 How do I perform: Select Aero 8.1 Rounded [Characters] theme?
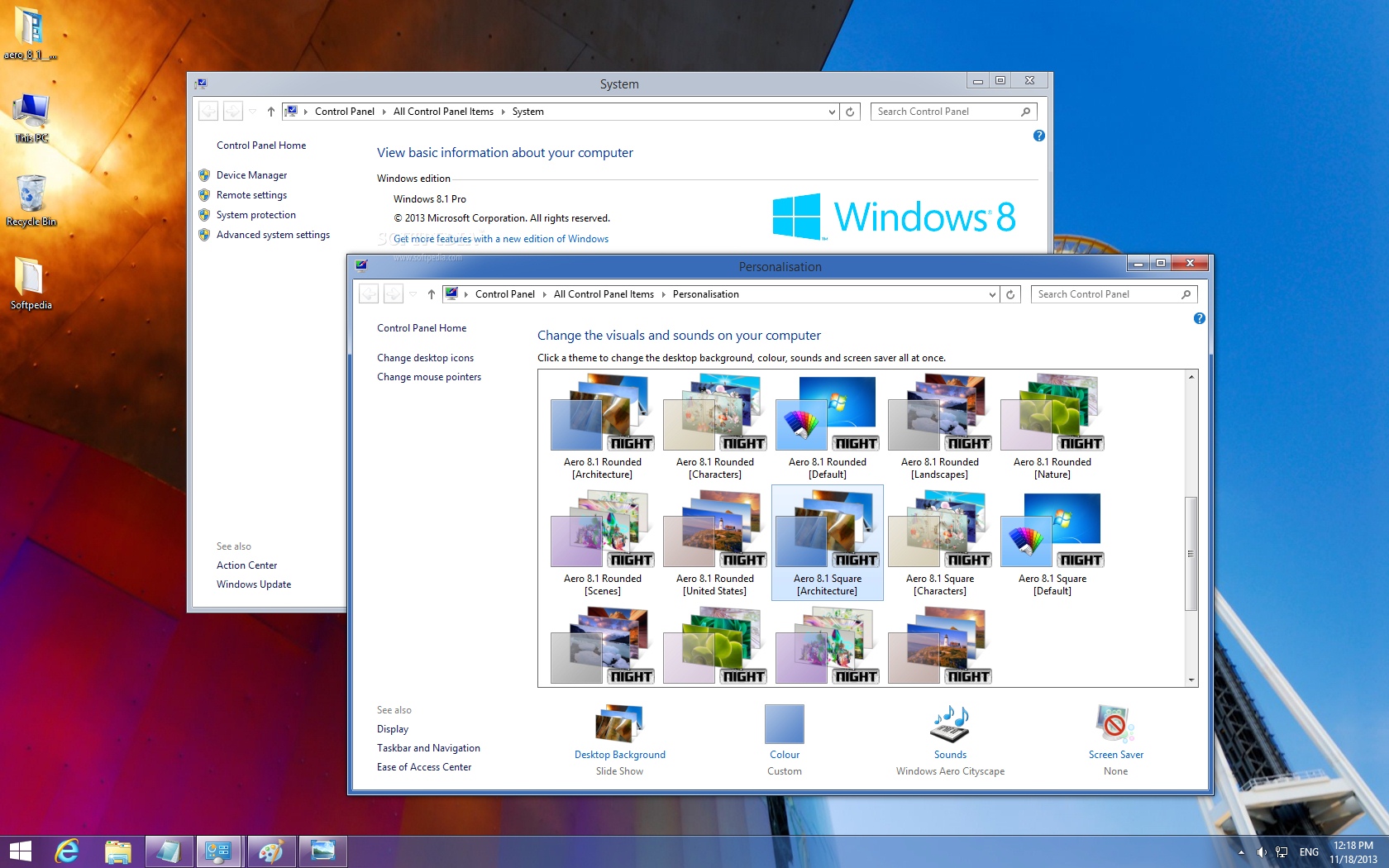tap(714, 427)
